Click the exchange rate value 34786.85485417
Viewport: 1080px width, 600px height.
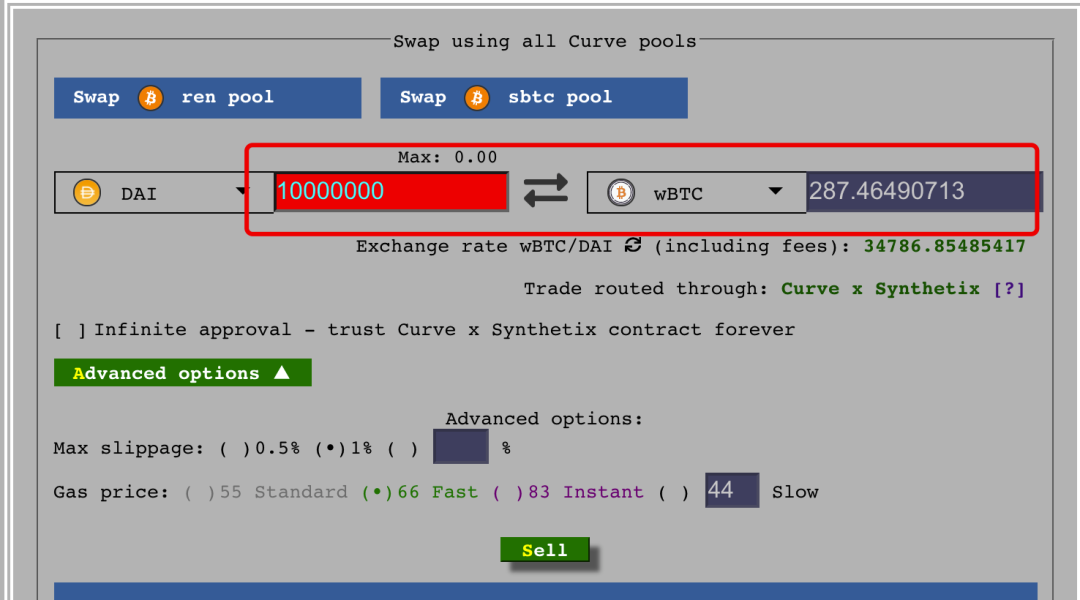pos(944,247)
